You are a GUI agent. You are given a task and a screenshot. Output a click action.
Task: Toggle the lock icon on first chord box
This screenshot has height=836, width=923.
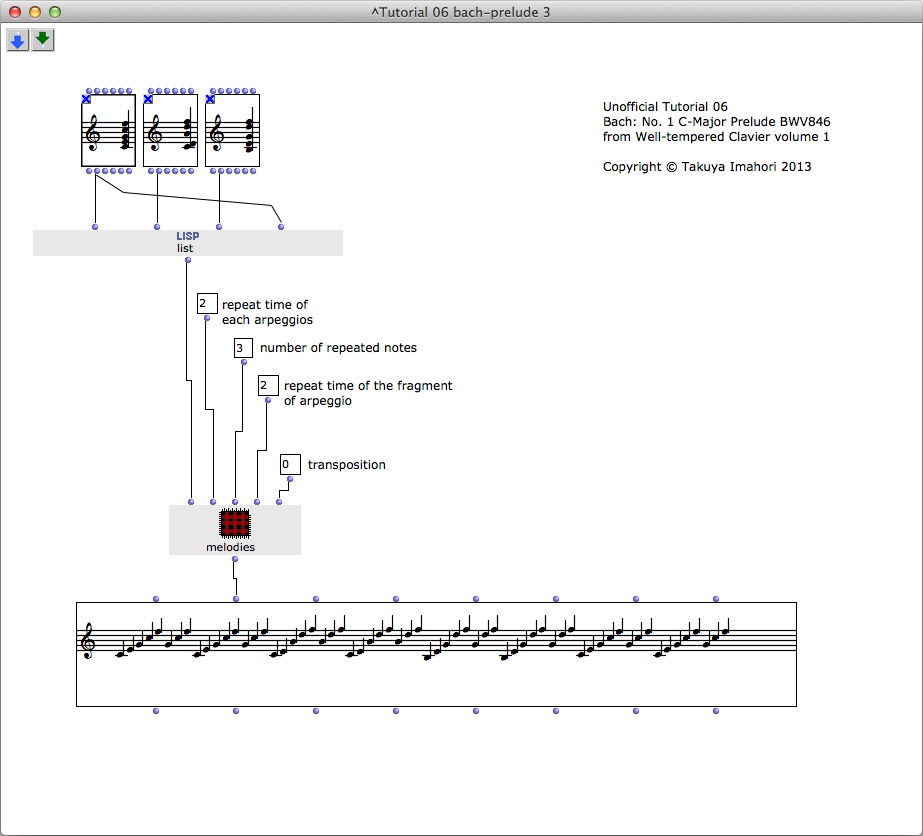pos(86,99)
